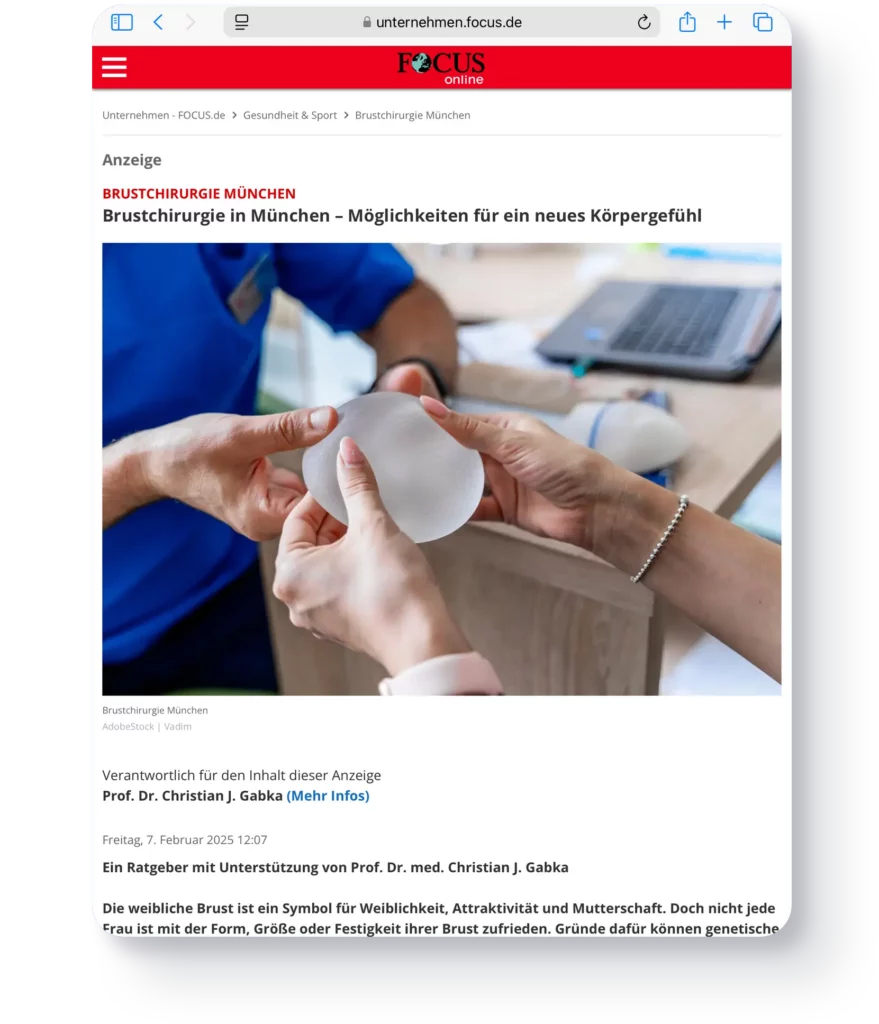Click the AdobeStock | Vadim image credit
Viewport: 879px width, 1024px height.
click(147, 726)
